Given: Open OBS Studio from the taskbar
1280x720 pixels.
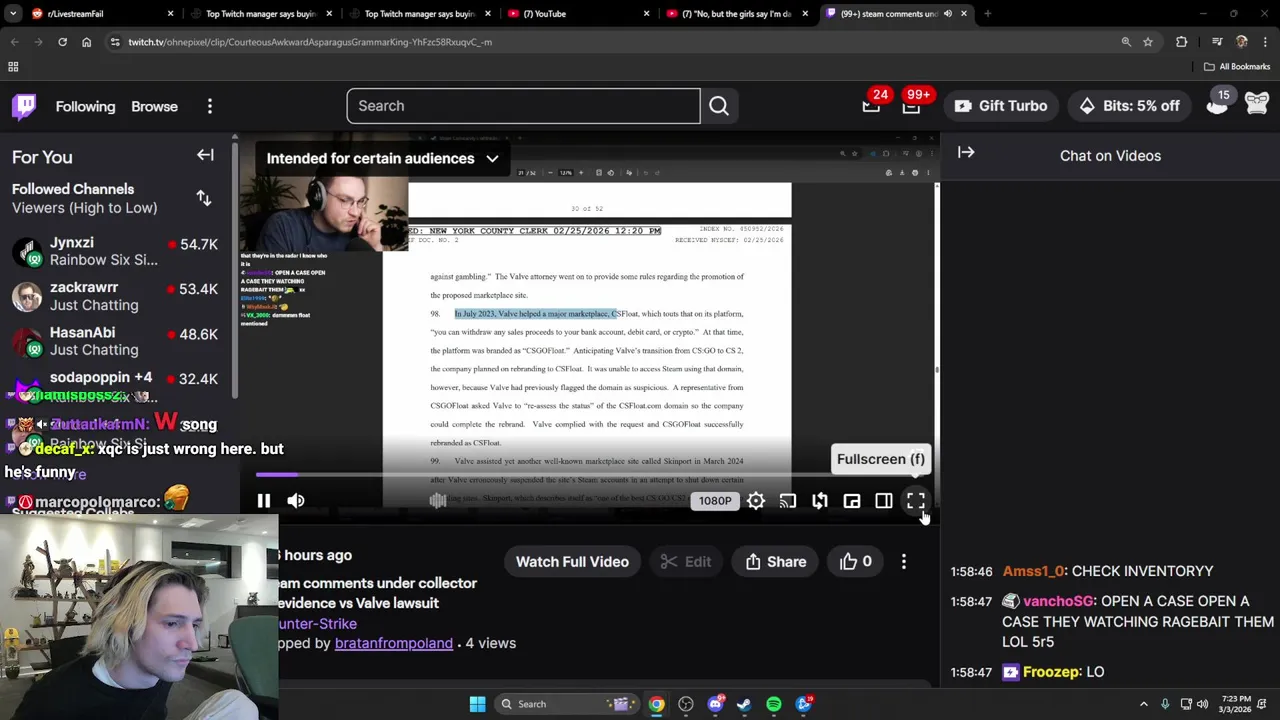Looking at the screenshot, I should tap(686, 704).
